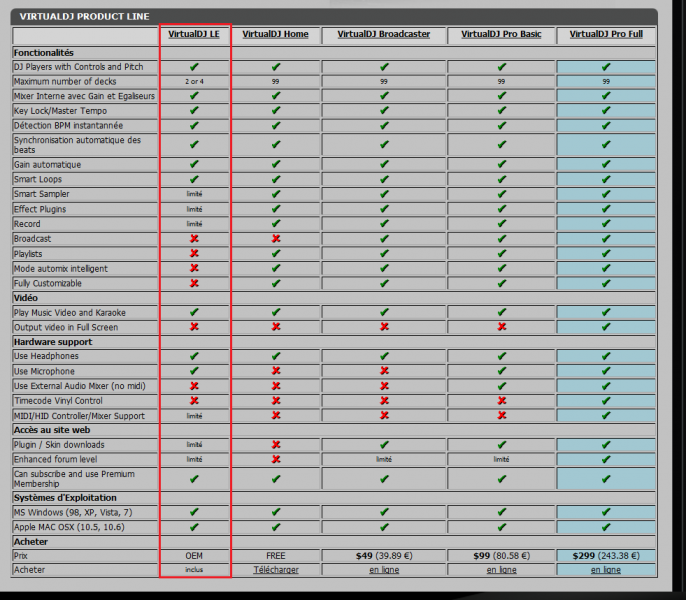Click the green check for External Audio Mixer in Pro Basic
This screenshot has width=686, height=600.
point(501,386)
